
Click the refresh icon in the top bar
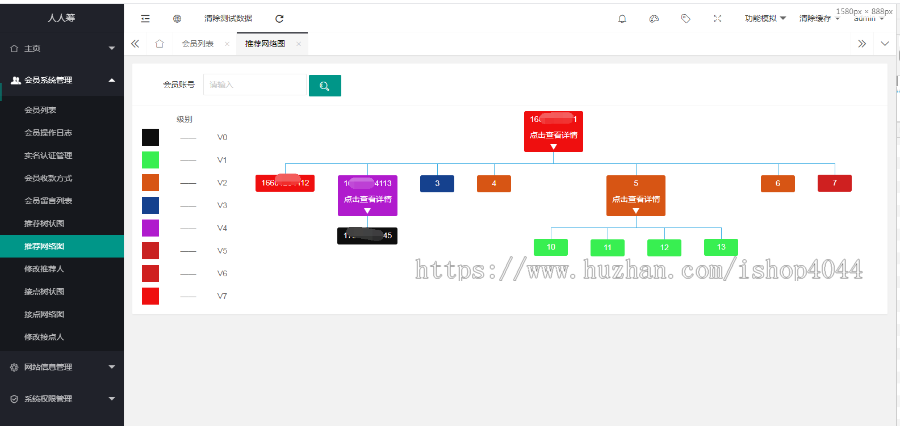tap(280, 18)
